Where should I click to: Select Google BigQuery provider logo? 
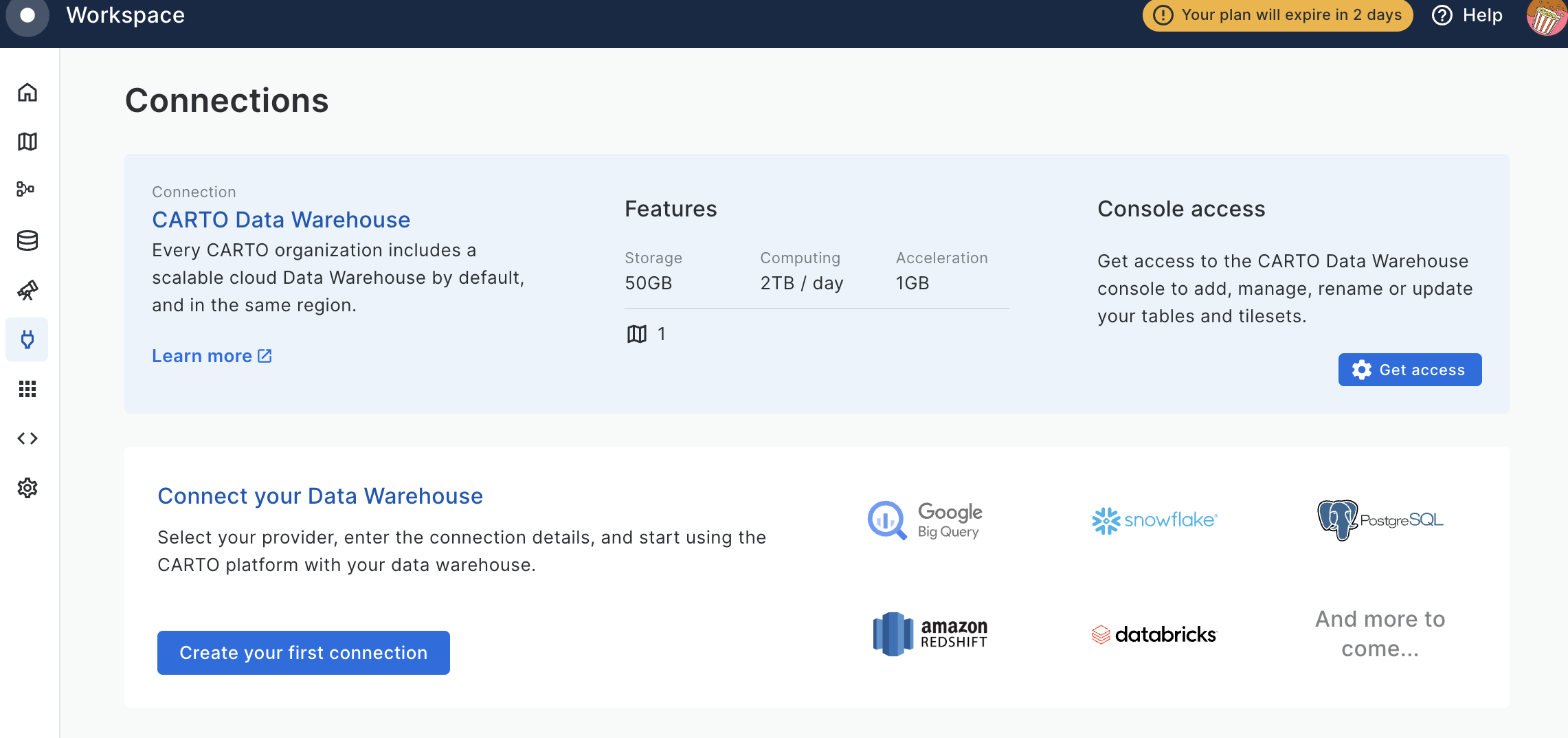click(925, 520)
